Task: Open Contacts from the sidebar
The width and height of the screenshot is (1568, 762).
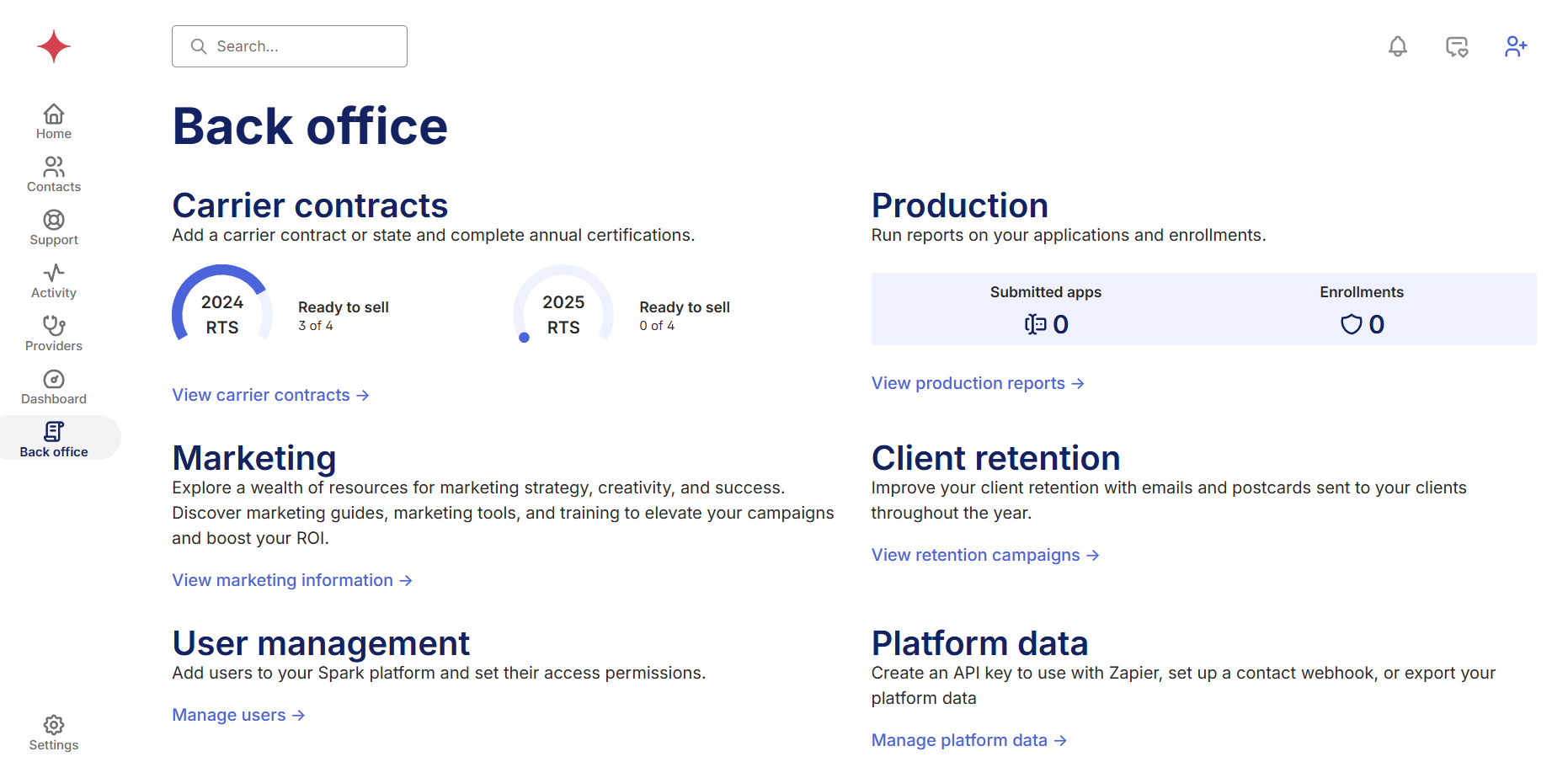Action: click(x=54, y=174)
